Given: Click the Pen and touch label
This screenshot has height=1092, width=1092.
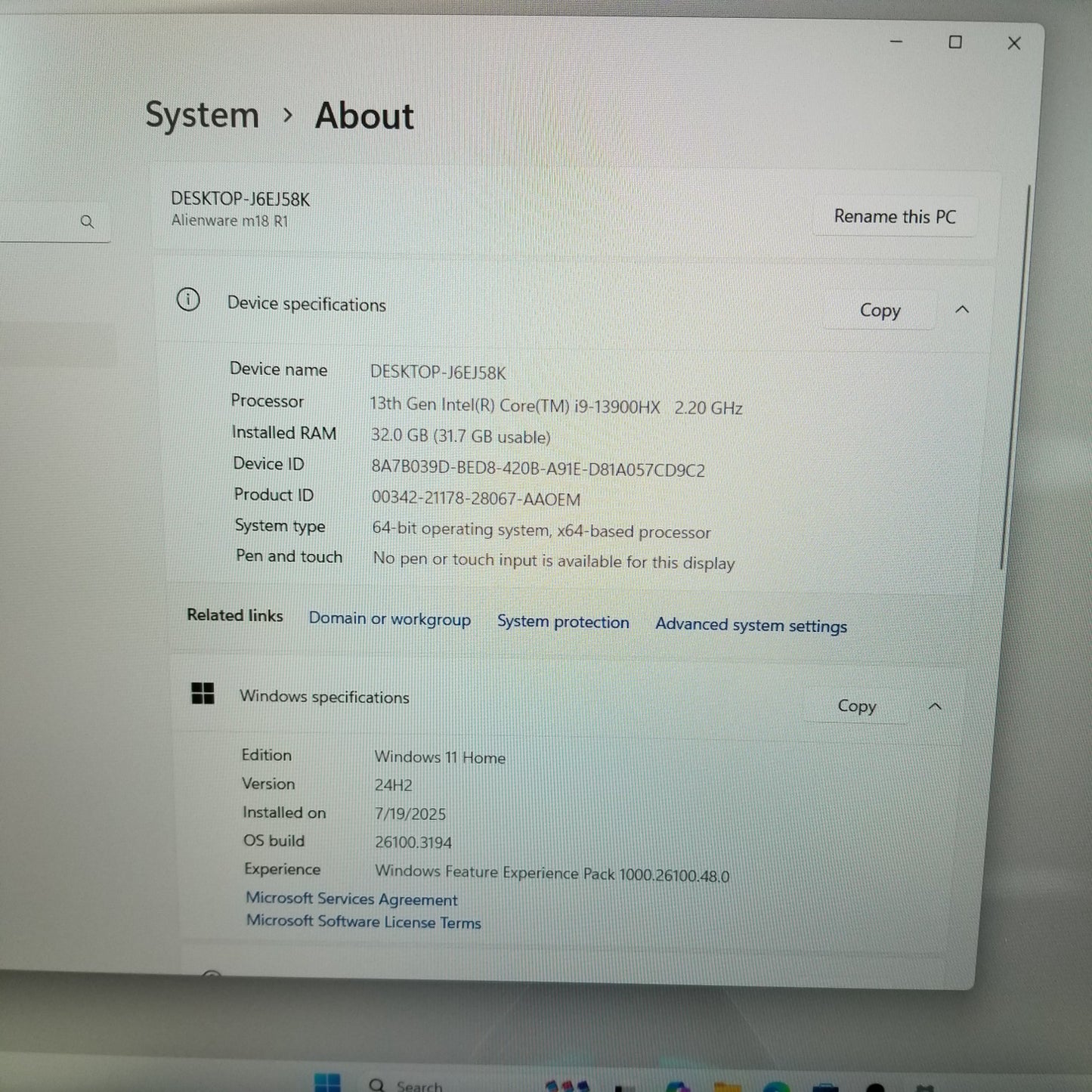Looking at the screenshot, I should click(289, 556).
